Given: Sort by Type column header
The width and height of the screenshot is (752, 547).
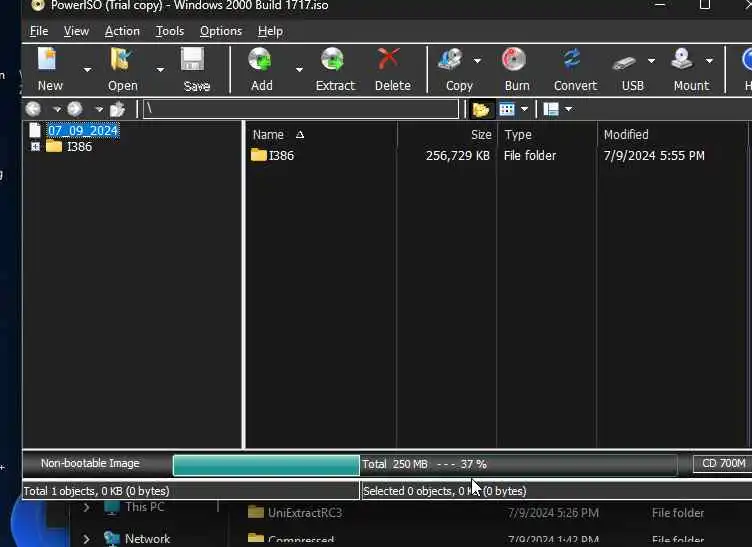Looking at the screenshot, I should pyautogui.click(x=518, y=135).
